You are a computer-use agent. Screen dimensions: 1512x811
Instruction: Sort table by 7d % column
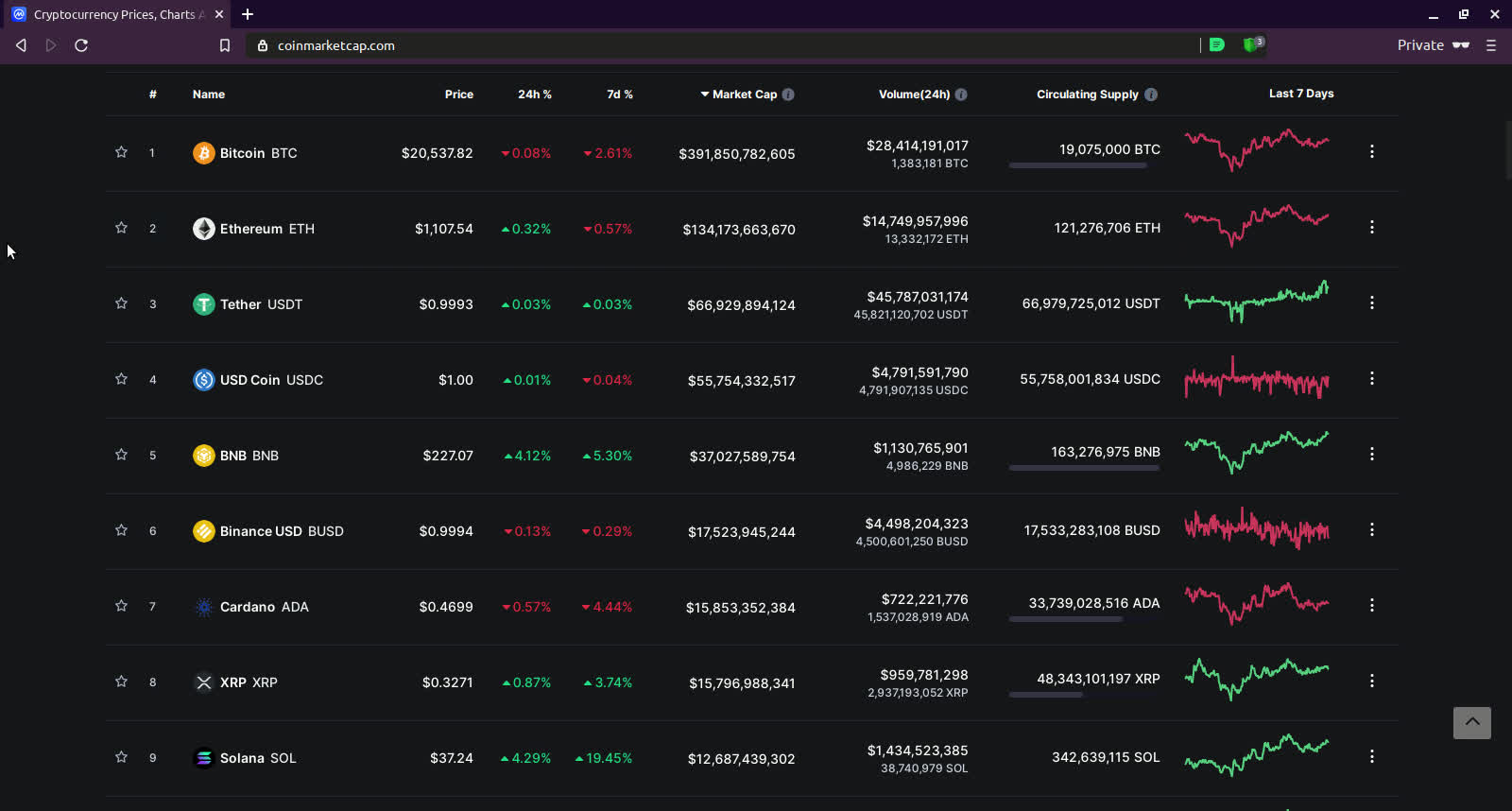[620, 95]
